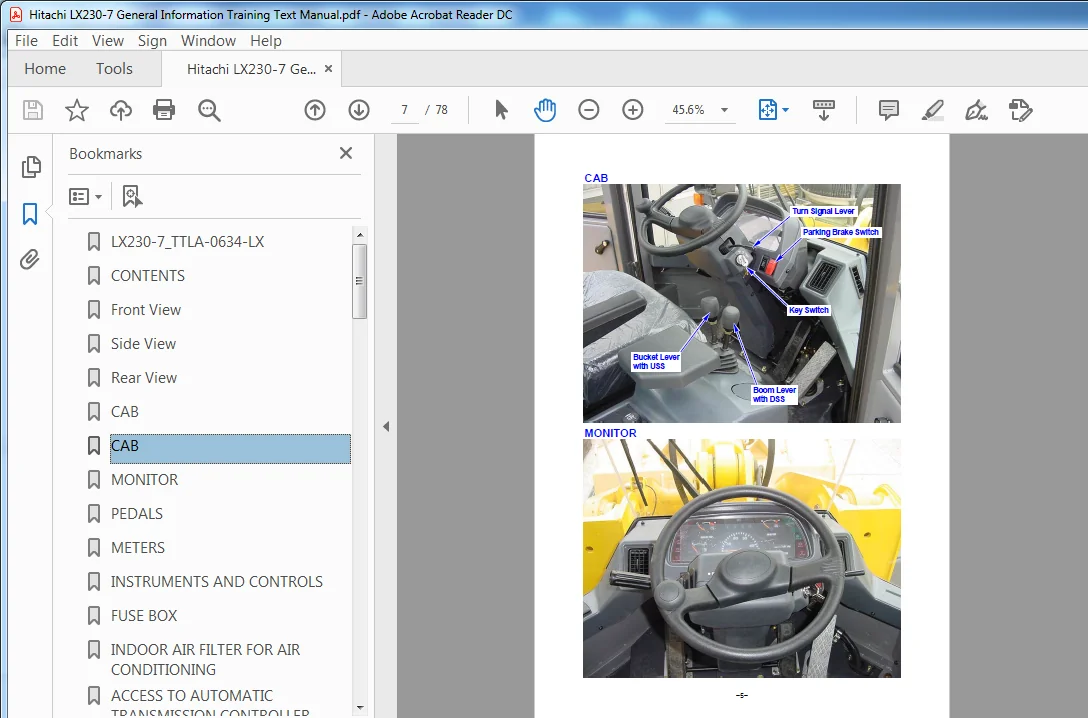Open the fit page options arrow
1088x718 pixels.
point(785,110)
